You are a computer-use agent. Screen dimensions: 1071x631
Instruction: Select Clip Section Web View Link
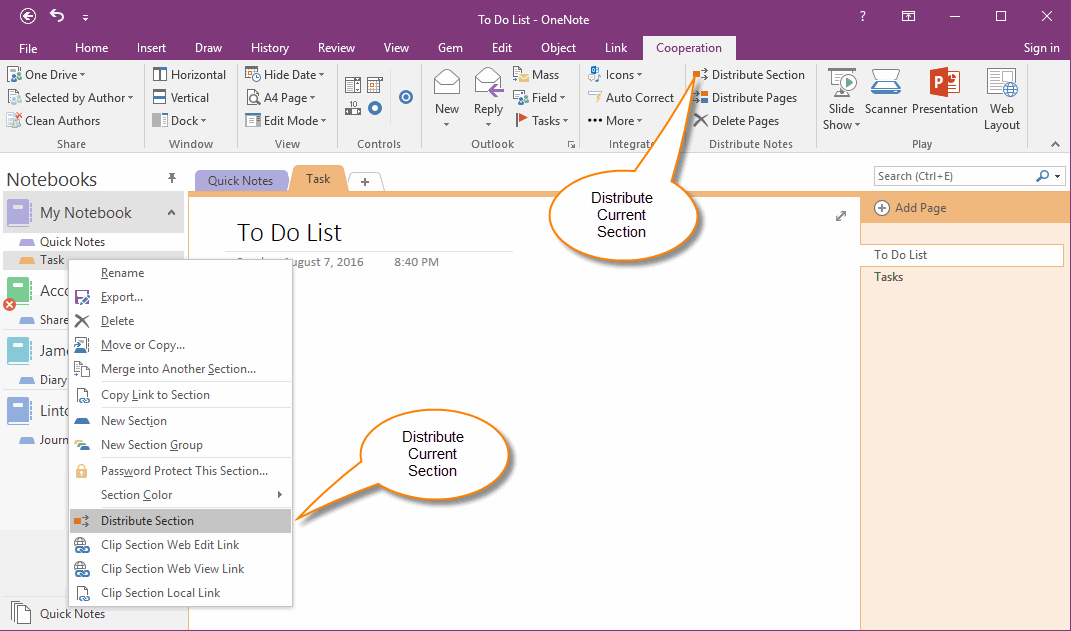click(171, 568)
